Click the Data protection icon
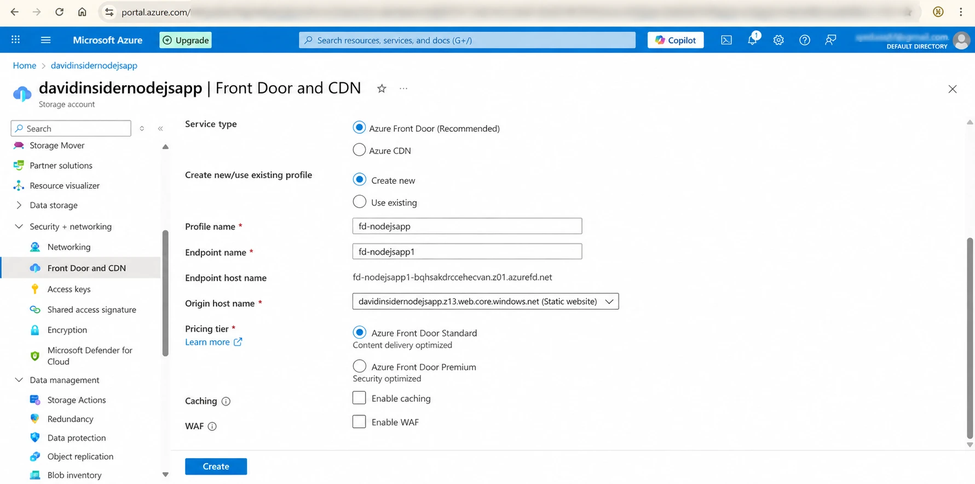Image resolution: width=975 pixels, height=484 pixels. point(35,438)
